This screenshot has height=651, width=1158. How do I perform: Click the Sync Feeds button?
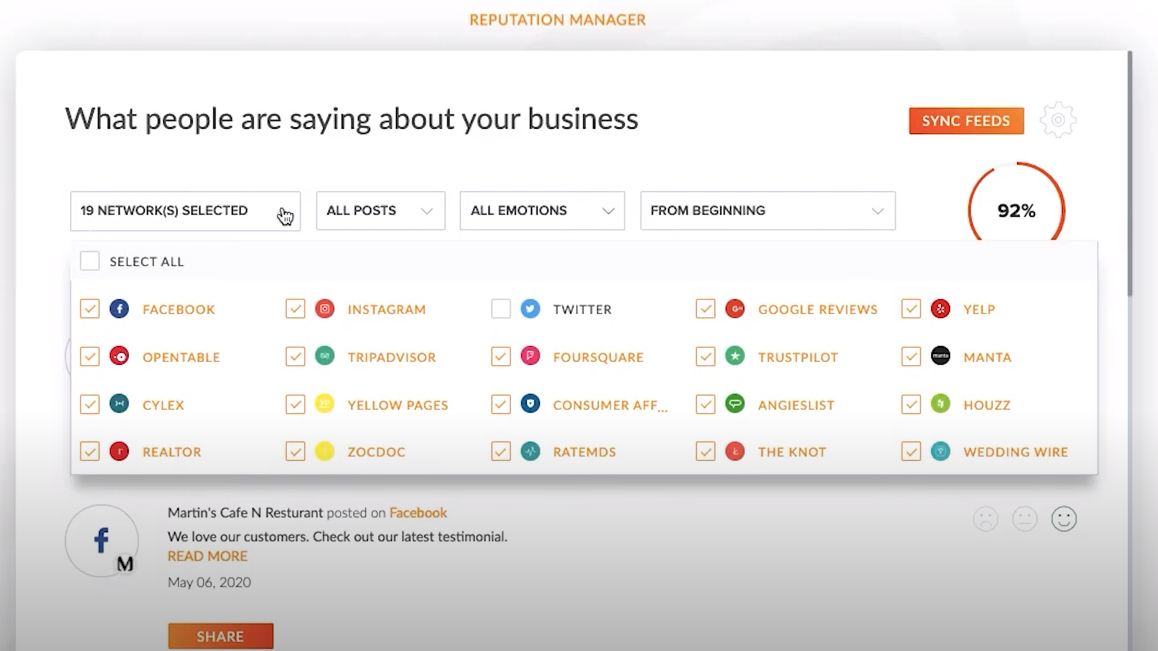[x=966, y=120]
